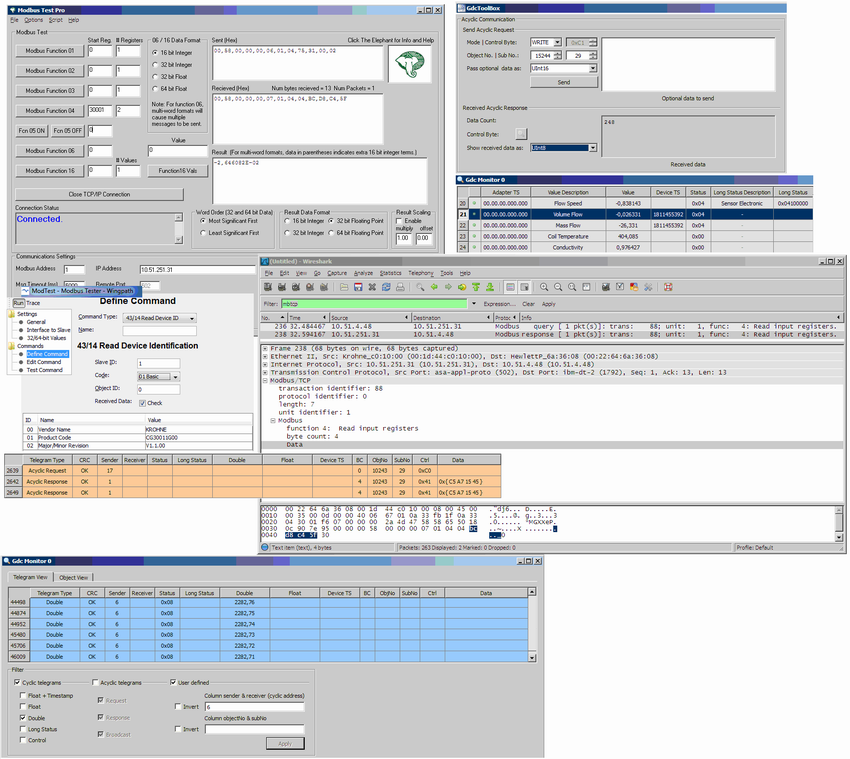This screenshot has width=850, height=759.
Task: Click the Wireshark go to first packet icon
Action: click(475, 287)
